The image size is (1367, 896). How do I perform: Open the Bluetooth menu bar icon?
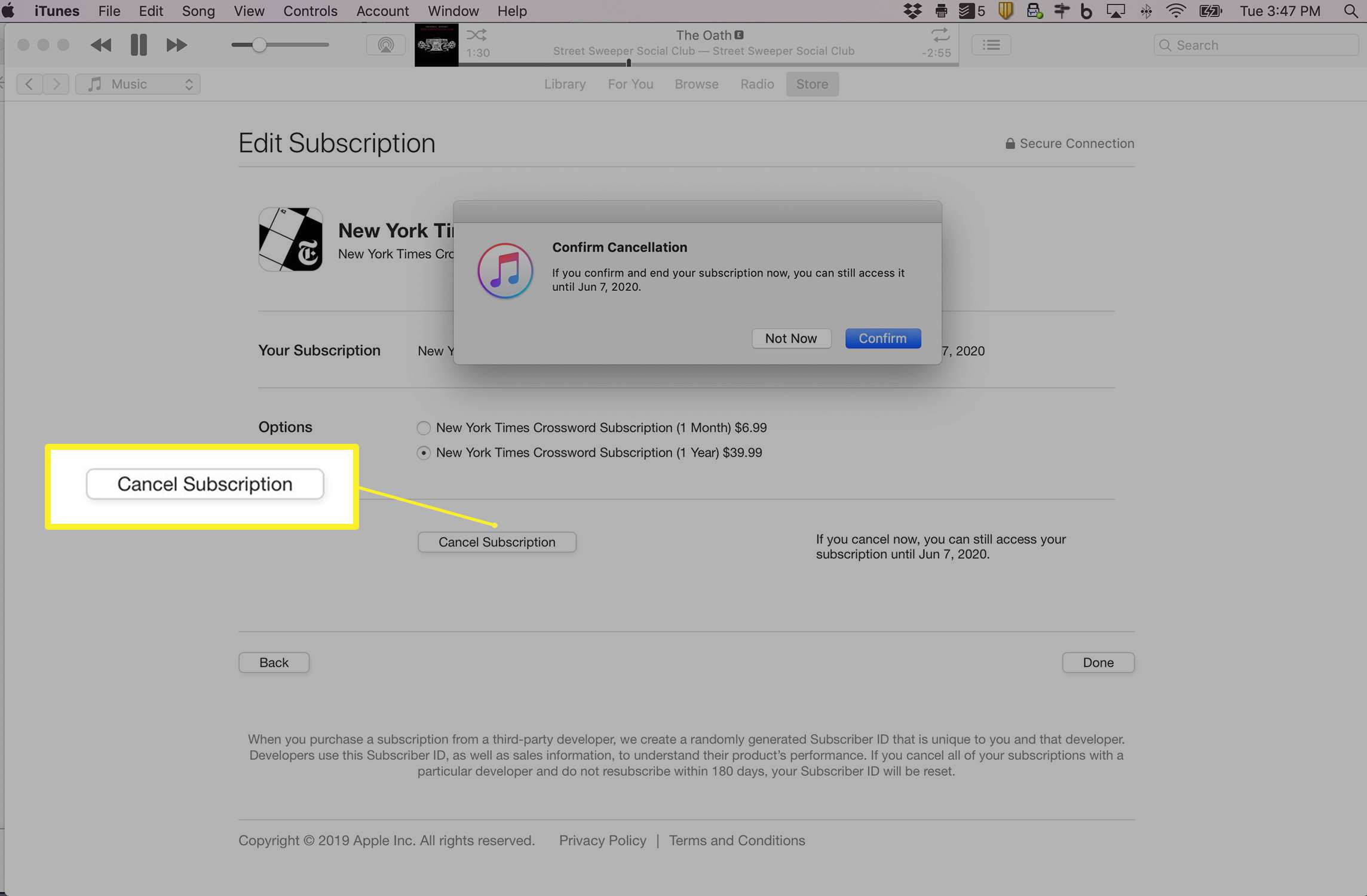pyautogui.click(x=1146, y=11)
